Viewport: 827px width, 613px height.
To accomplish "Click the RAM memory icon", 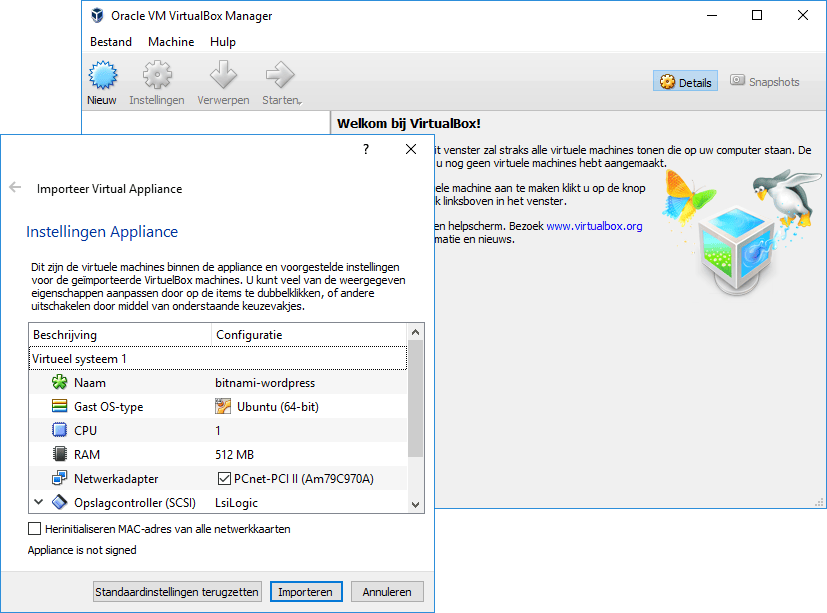I will click(60, 454).
